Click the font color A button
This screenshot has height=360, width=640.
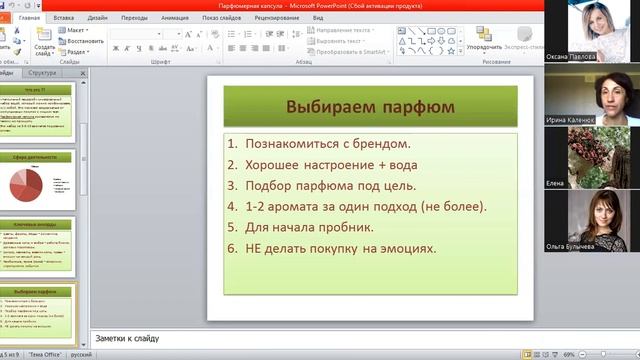[x=210, y=48]
